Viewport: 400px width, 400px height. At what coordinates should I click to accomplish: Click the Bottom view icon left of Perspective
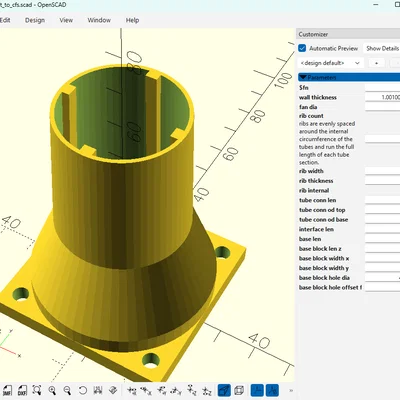(207, 390)
